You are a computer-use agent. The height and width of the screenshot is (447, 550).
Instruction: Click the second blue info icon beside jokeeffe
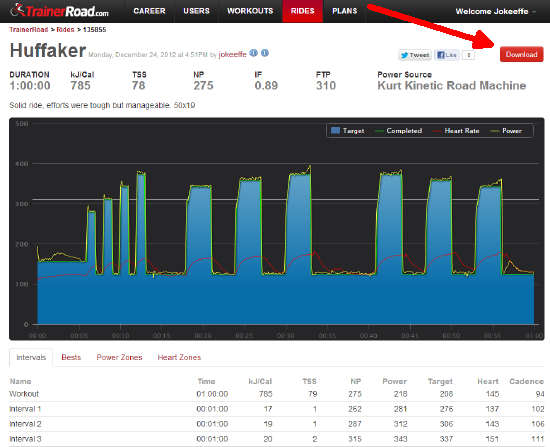(x=265, y=53)
